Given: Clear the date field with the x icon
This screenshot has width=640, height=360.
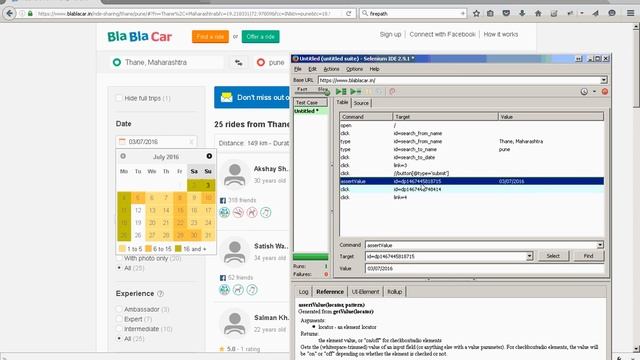Looking at the screenshot, I should click(191, 142).
